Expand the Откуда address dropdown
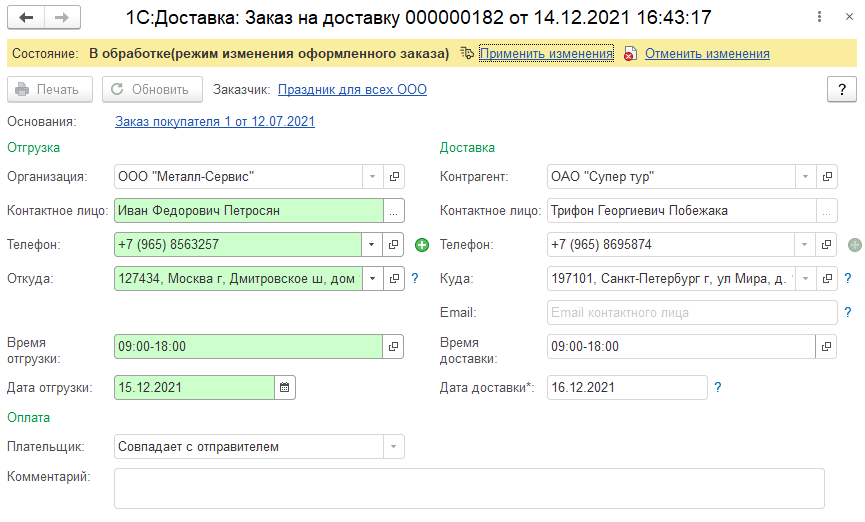 tap(373, 279)
